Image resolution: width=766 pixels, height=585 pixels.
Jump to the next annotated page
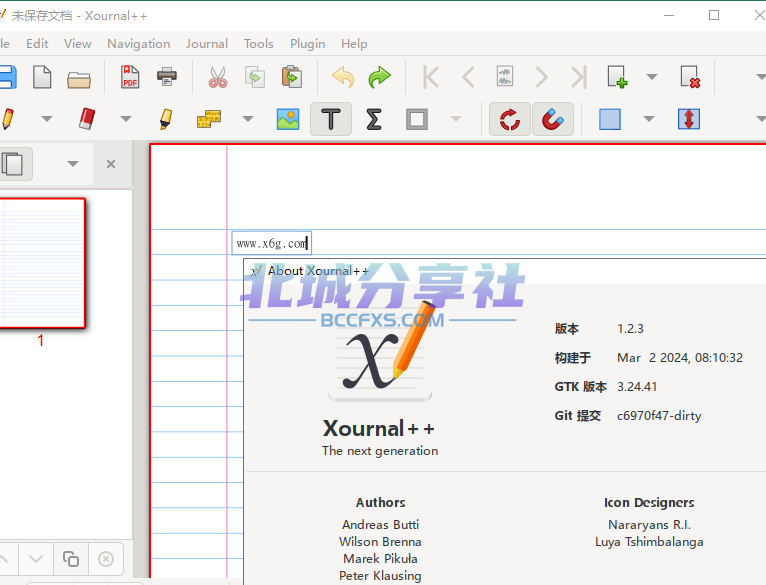point(505,77)
